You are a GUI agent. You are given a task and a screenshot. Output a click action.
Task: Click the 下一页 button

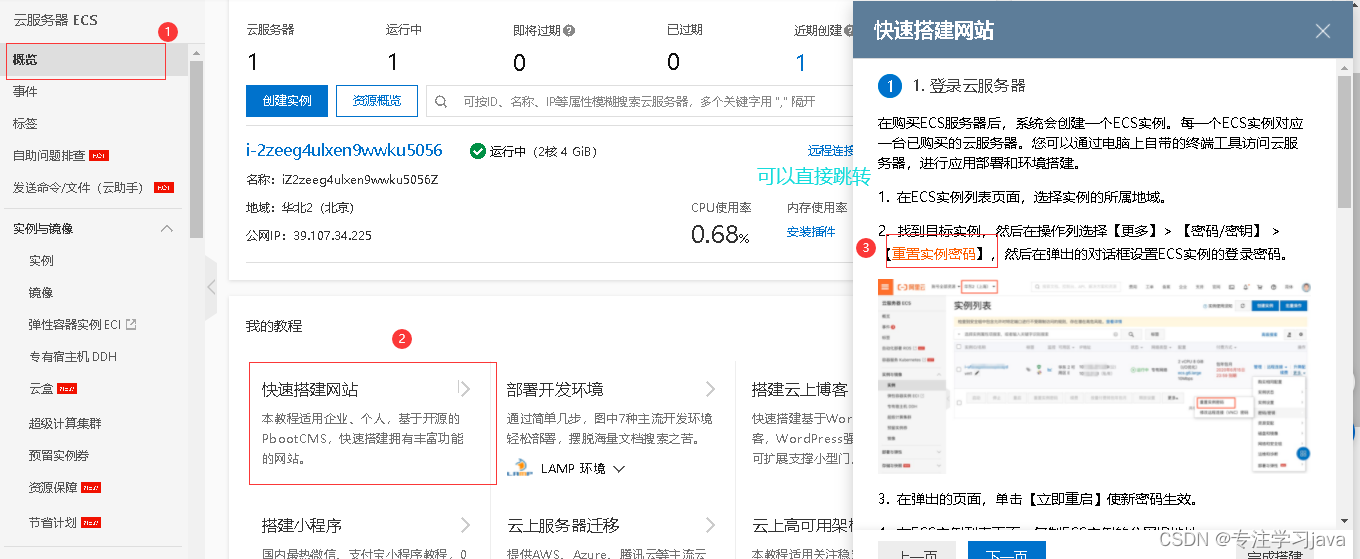click(1006, 550)
